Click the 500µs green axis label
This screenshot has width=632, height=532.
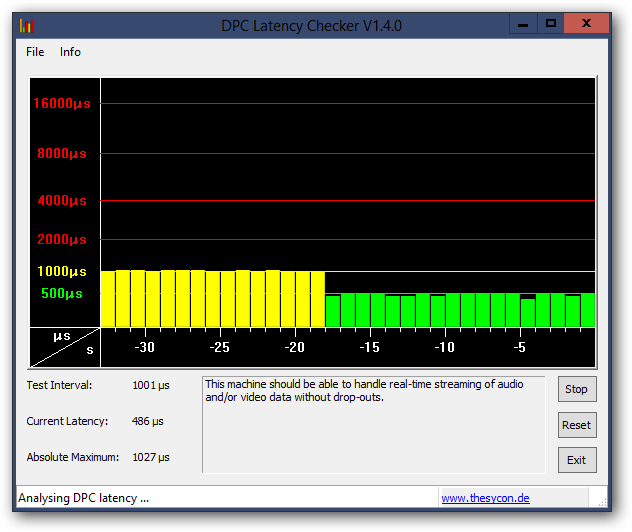click(x=62, y=293)
